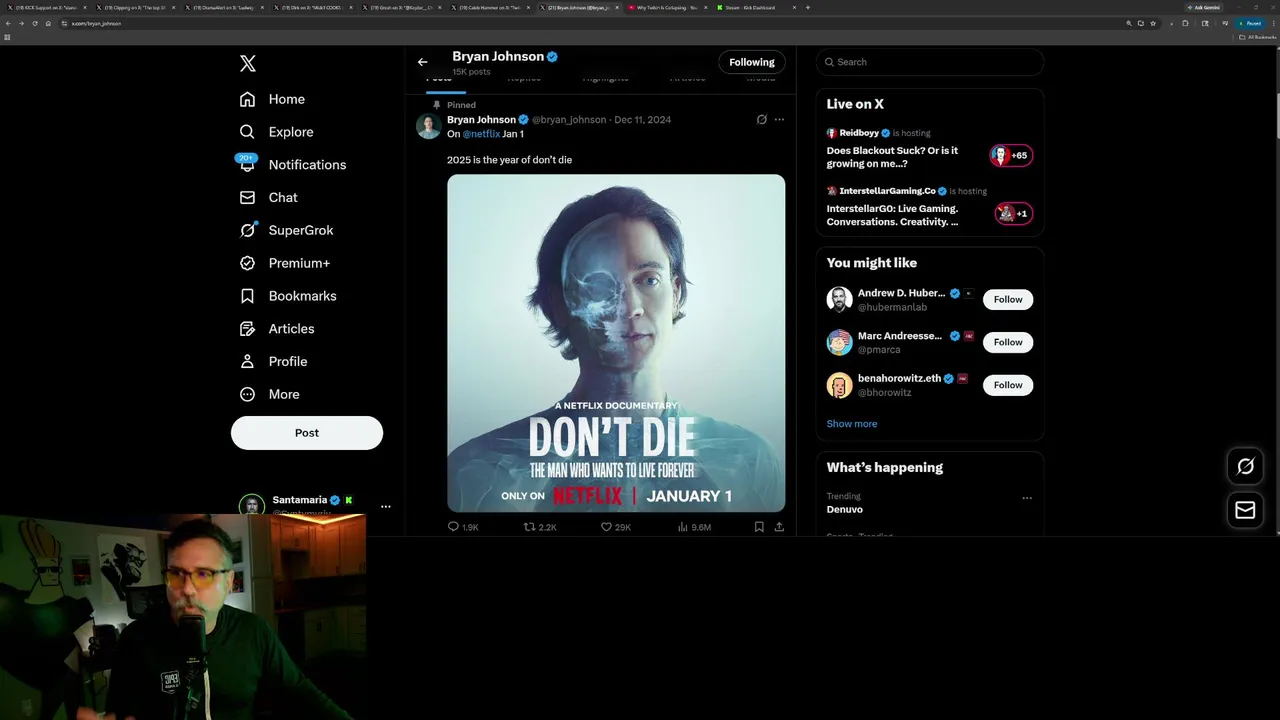Open Articles in the sidebar
Viewport: 1280px width, 720px height.
click(277, 329)
